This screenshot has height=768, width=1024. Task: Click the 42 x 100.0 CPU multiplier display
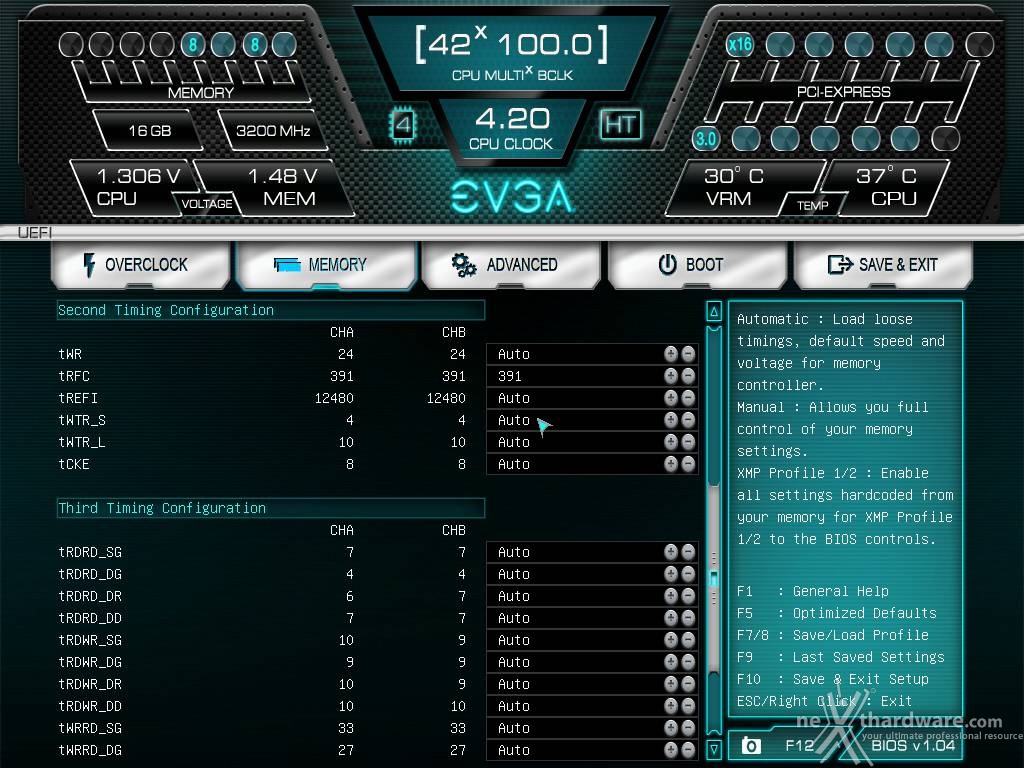(511, 53)
